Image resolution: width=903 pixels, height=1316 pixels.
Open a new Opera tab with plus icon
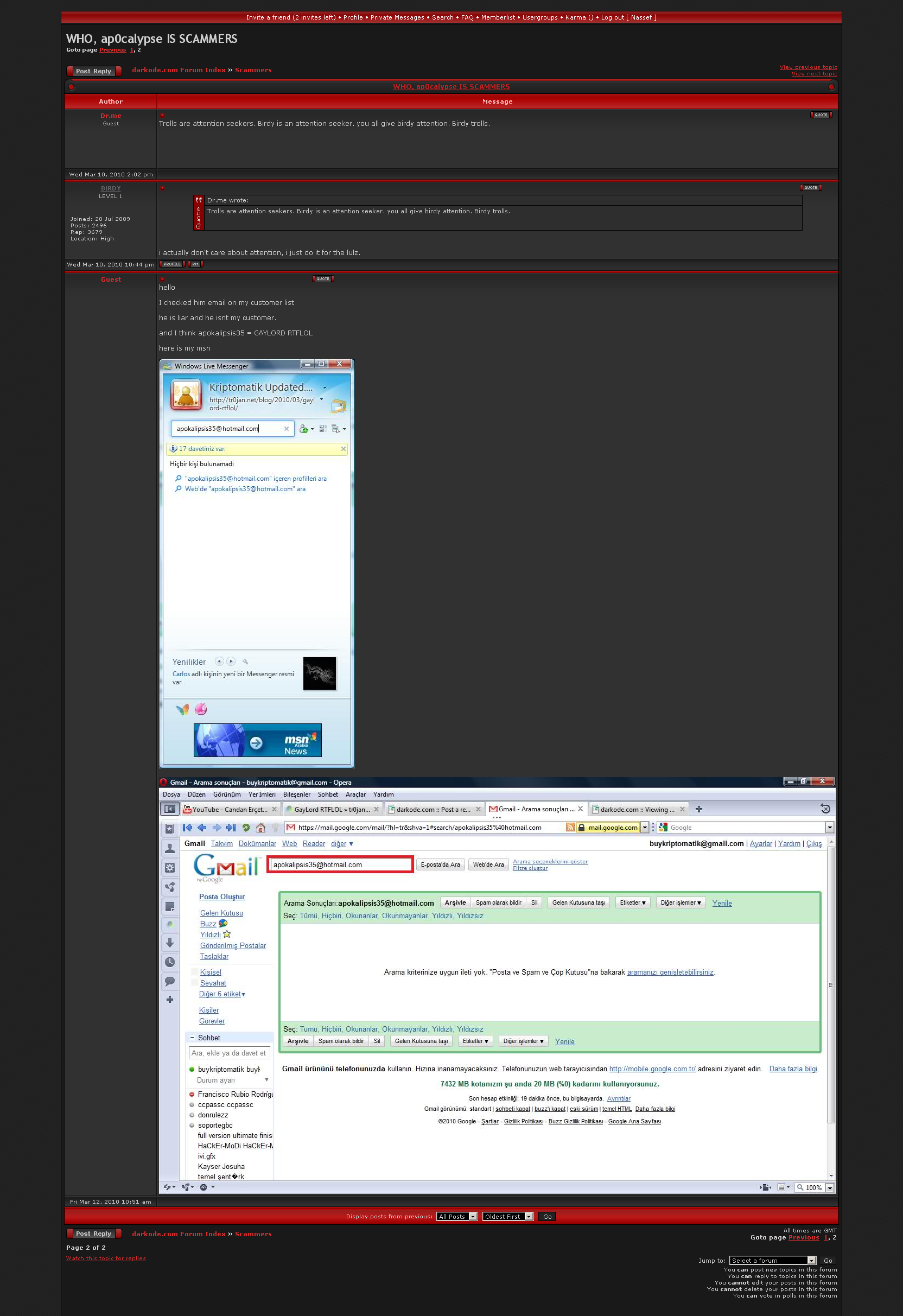698,809
